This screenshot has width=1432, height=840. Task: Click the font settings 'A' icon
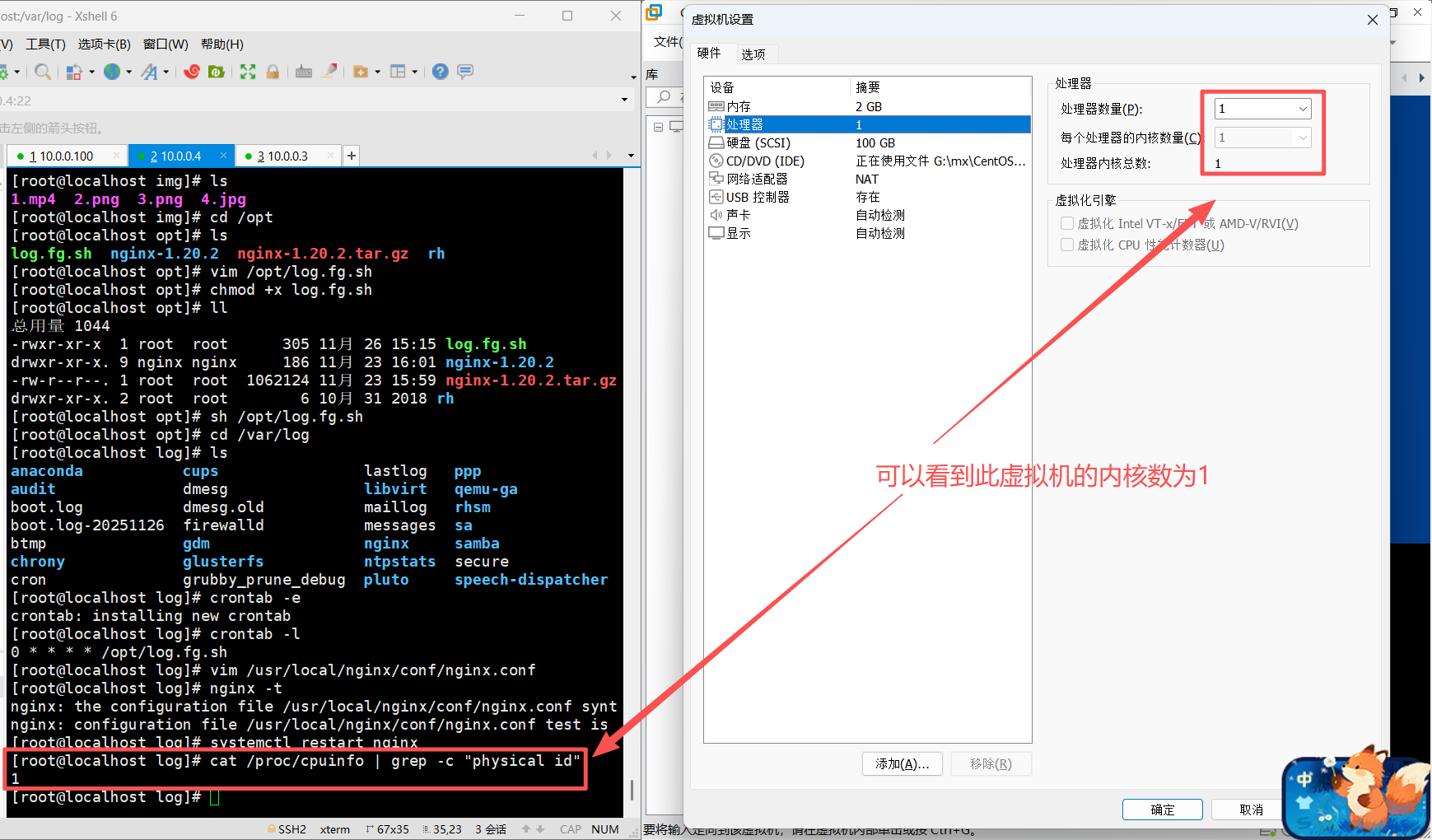[149, 72]
